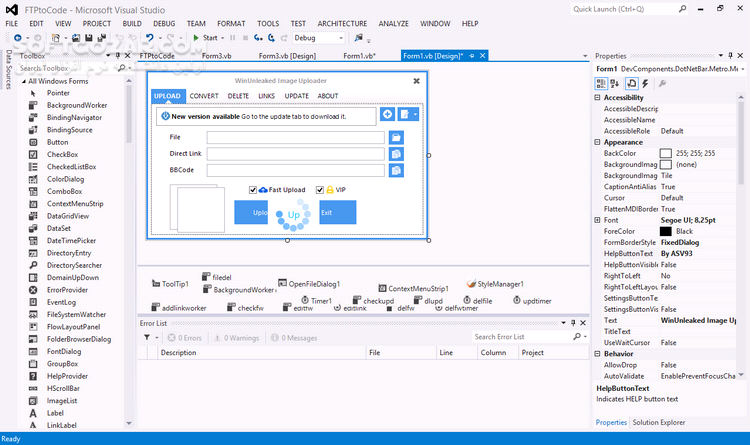Screen dimensions: 750x445
Task: Click the Search Toolbox field
Action: [x=67, y=68]
